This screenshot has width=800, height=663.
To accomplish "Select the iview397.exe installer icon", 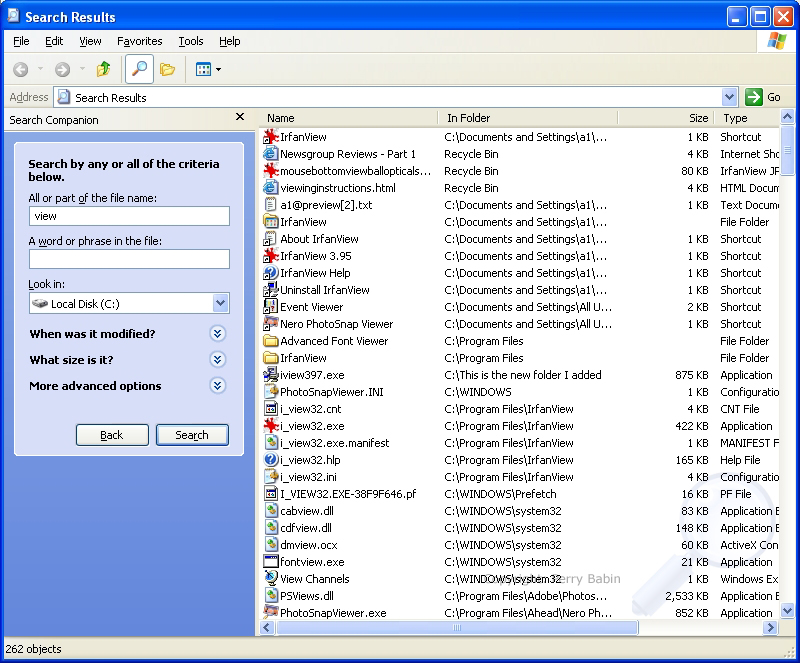I will click(x=270, y=375).
